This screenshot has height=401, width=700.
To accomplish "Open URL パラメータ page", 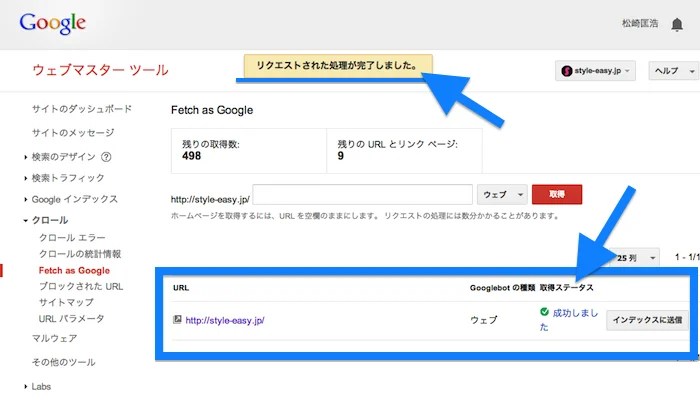I will pos(71,318).
